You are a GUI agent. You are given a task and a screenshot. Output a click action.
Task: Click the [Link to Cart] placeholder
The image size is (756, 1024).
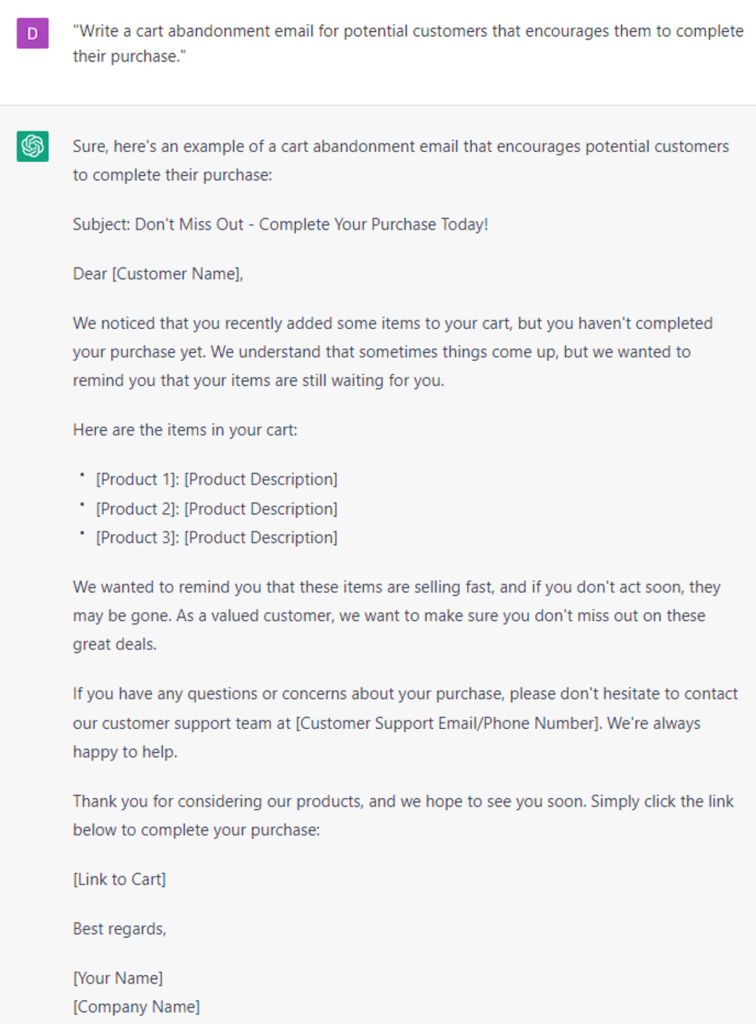pyautogui.click(x=119, y=879)
